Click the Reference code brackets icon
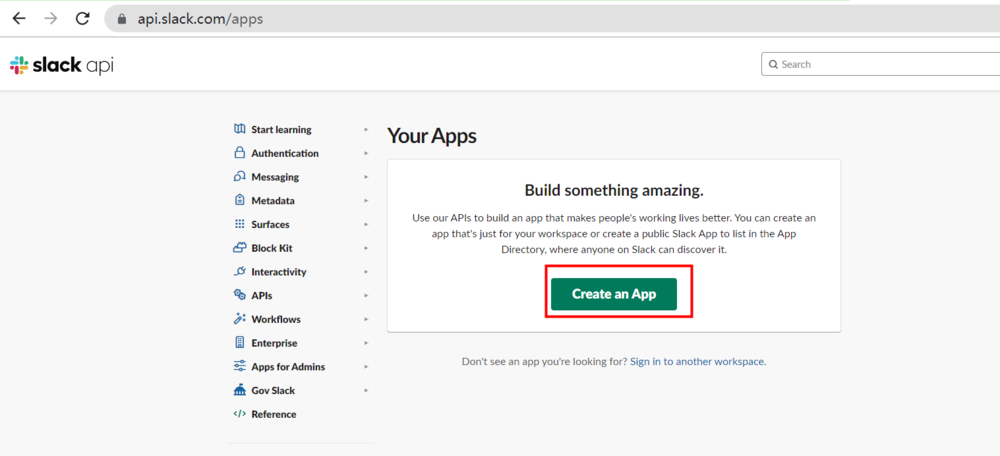The height and width of the screenshot is (456, 1000). (x=240, y=414)
